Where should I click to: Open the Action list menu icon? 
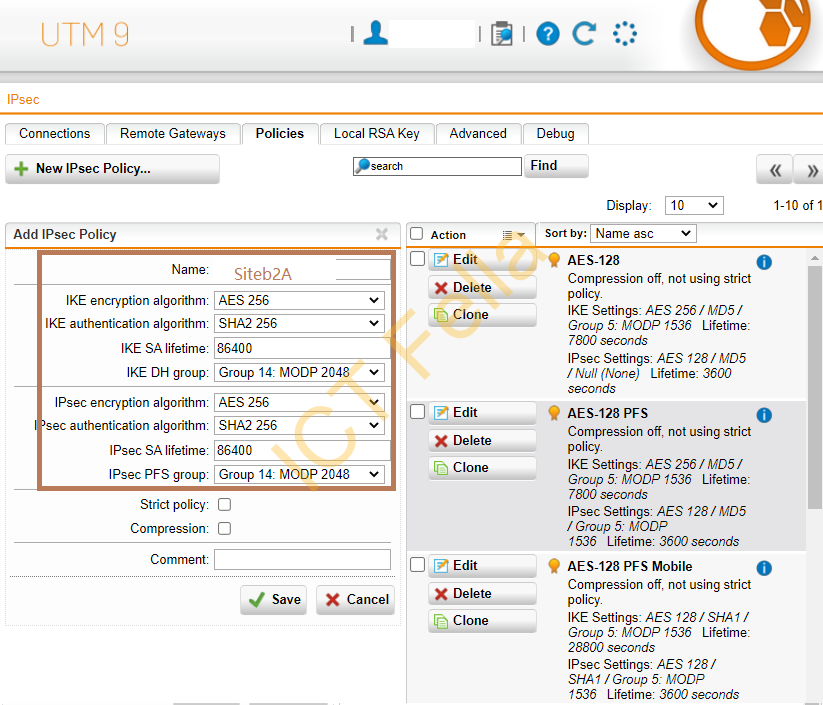click(513, 235)
